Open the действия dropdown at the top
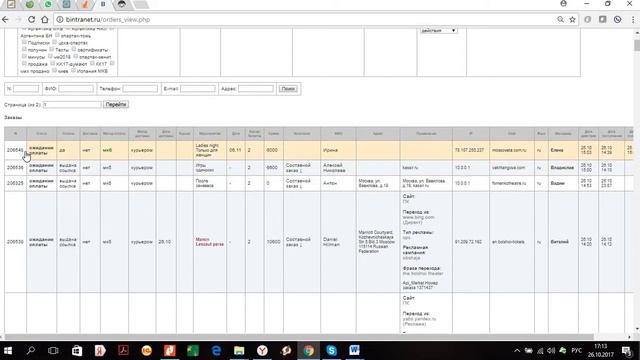This screenshot has width=640, height=360. 438,31
